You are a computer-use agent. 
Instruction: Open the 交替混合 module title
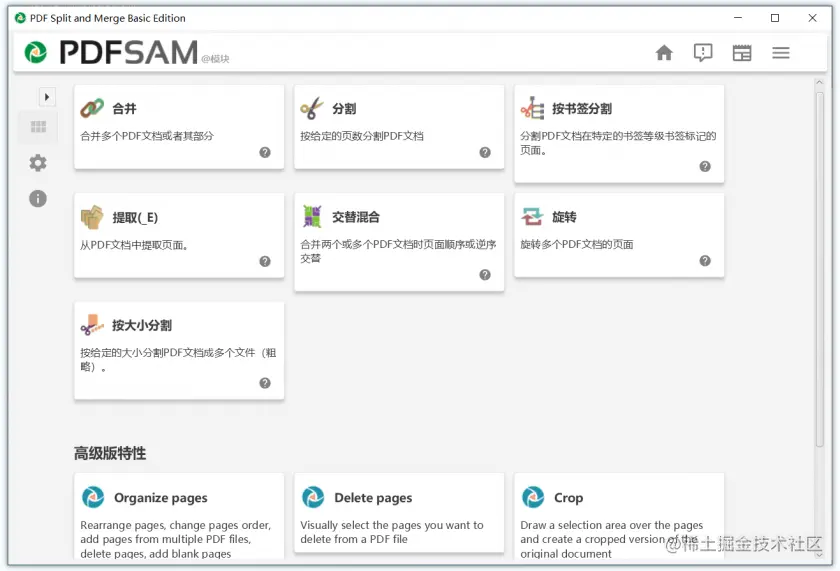tap(356, 217)
